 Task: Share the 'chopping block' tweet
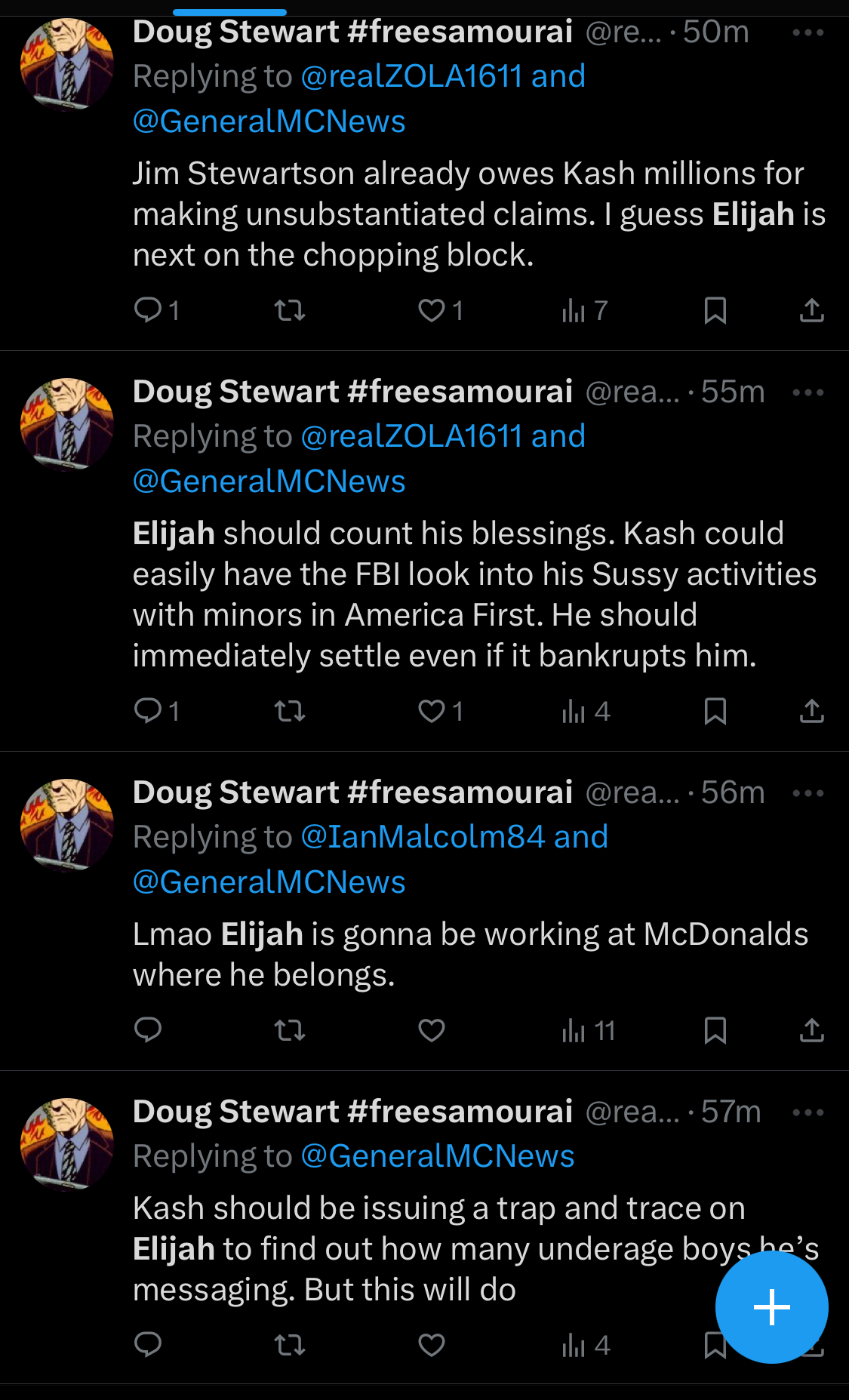[x=812, y=309]
